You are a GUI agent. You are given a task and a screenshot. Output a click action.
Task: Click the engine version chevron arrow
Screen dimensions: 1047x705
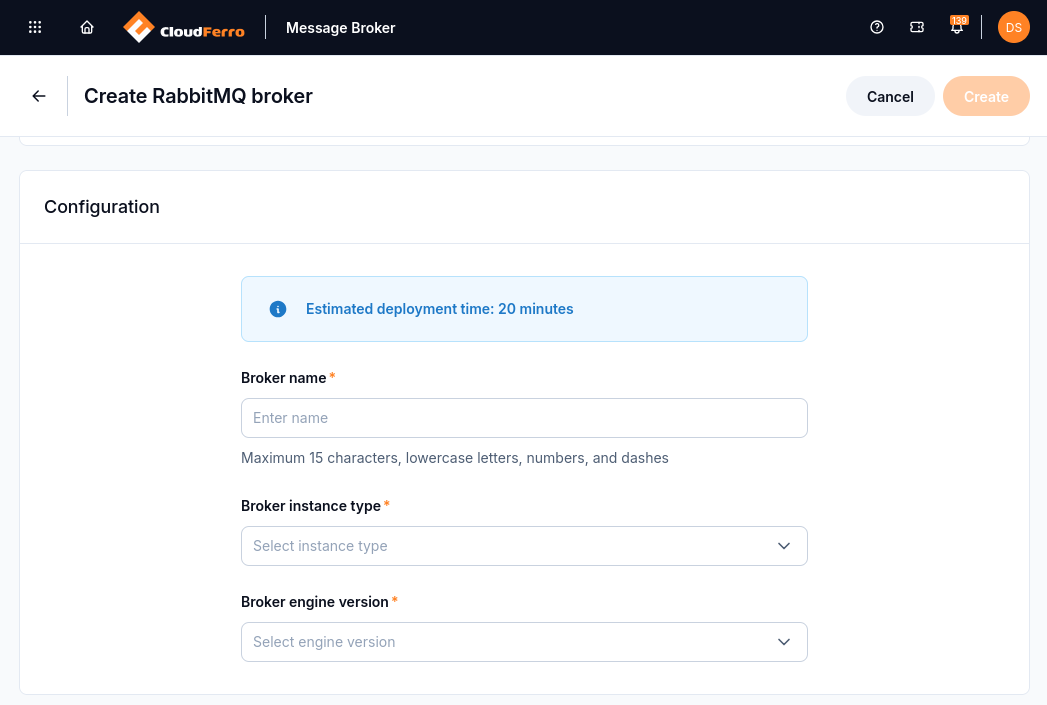pos(784,642)
